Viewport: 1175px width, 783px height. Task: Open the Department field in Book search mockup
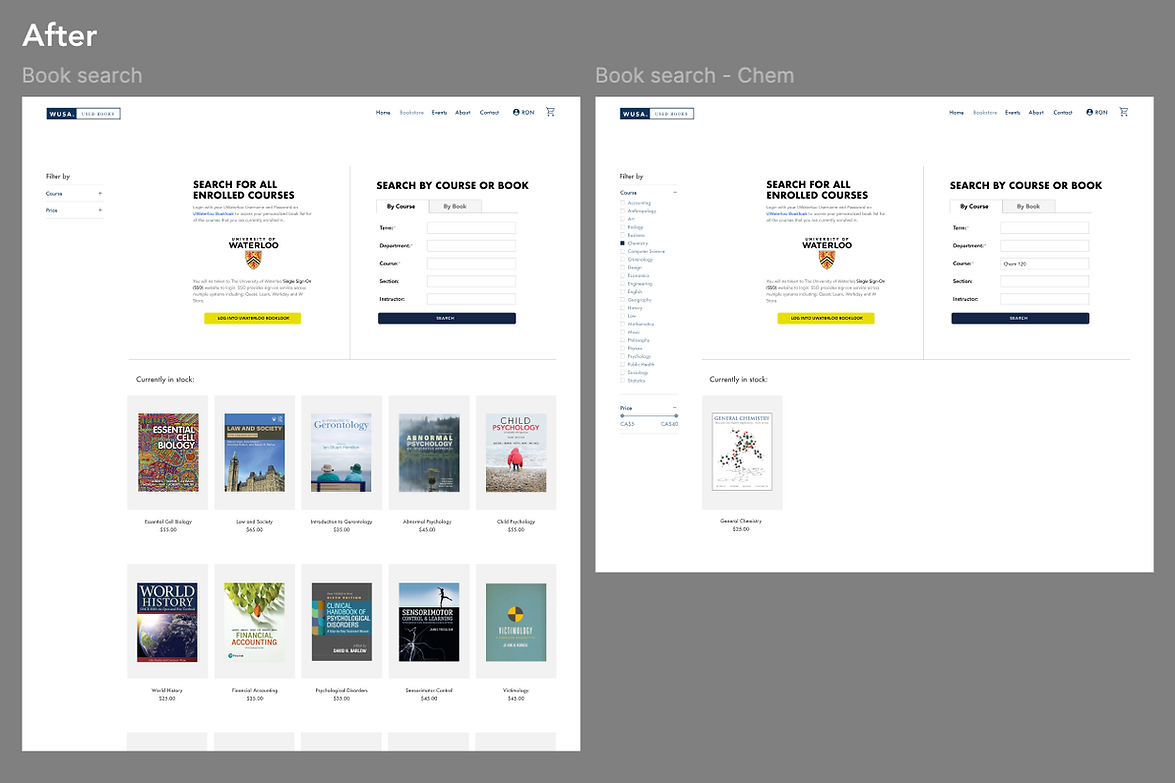[x=471, y=246]
